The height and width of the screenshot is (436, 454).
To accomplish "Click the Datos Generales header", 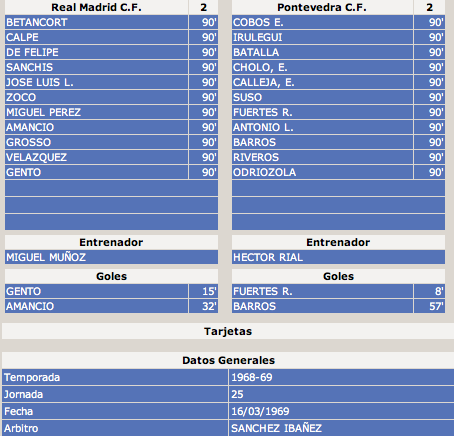I will pyautogui.click(x=228, y=360).
